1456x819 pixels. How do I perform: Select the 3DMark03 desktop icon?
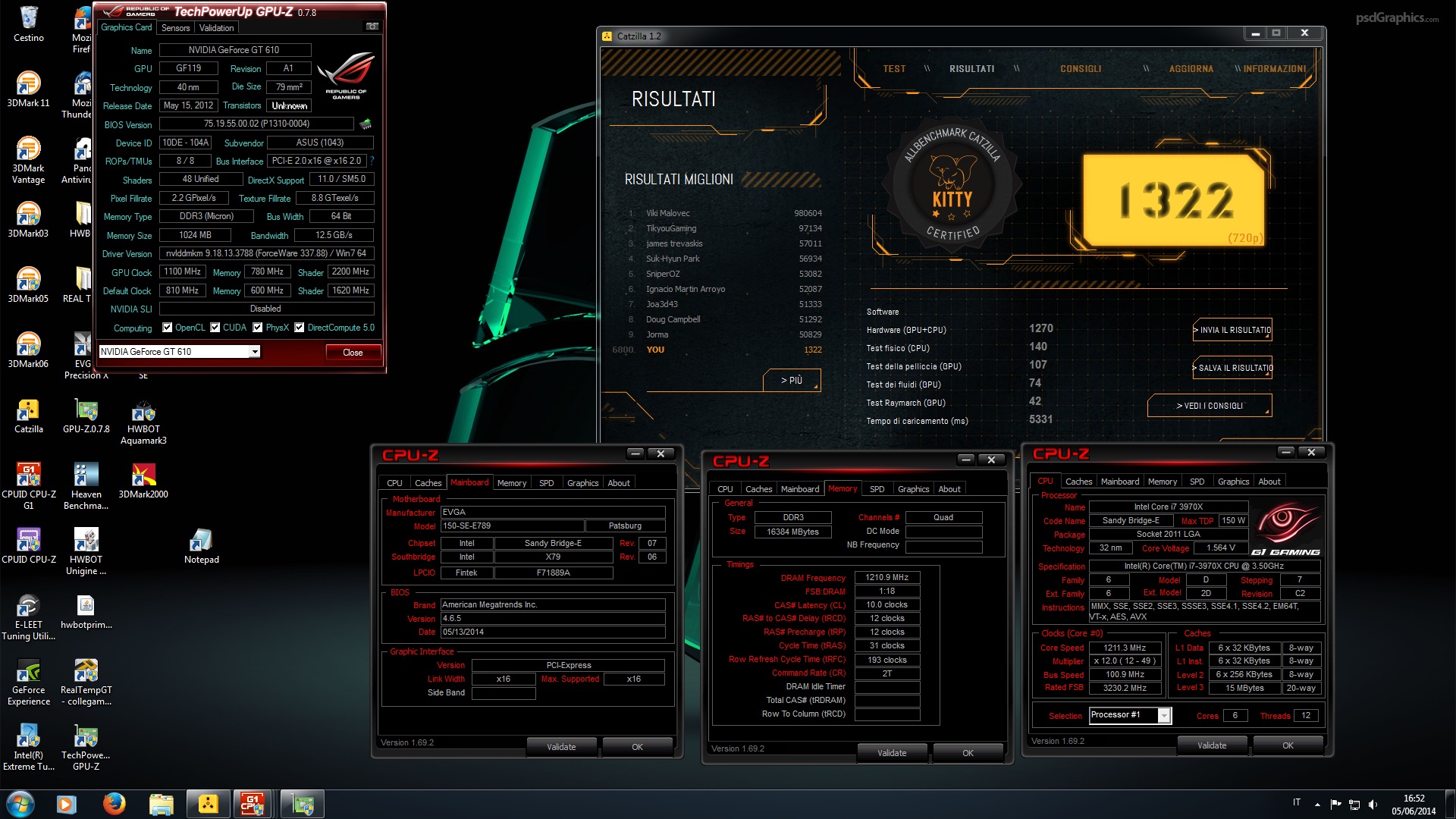pyautogui.click(x=29, y=219)
